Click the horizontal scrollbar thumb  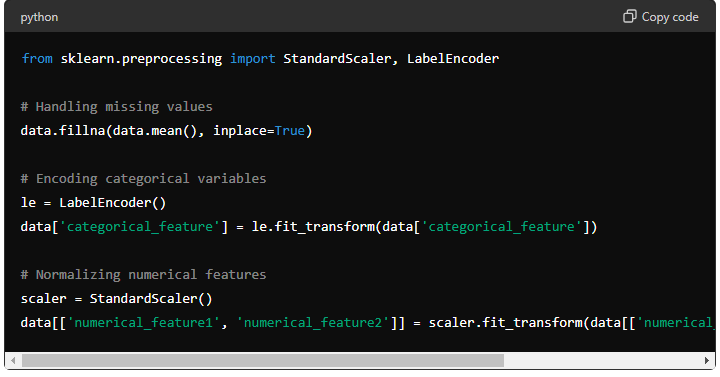pos(263,360)
